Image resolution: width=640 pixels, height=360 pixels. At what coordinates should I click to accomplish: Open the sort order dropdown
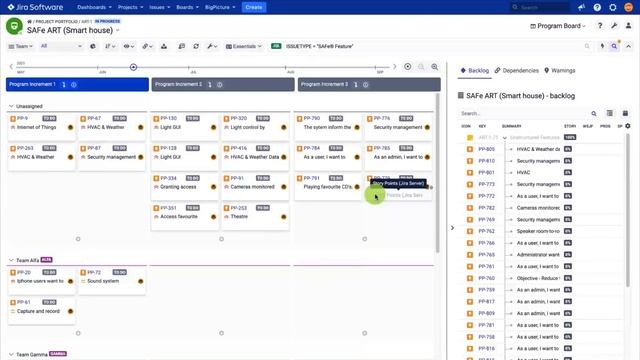(x=110, y=46)
